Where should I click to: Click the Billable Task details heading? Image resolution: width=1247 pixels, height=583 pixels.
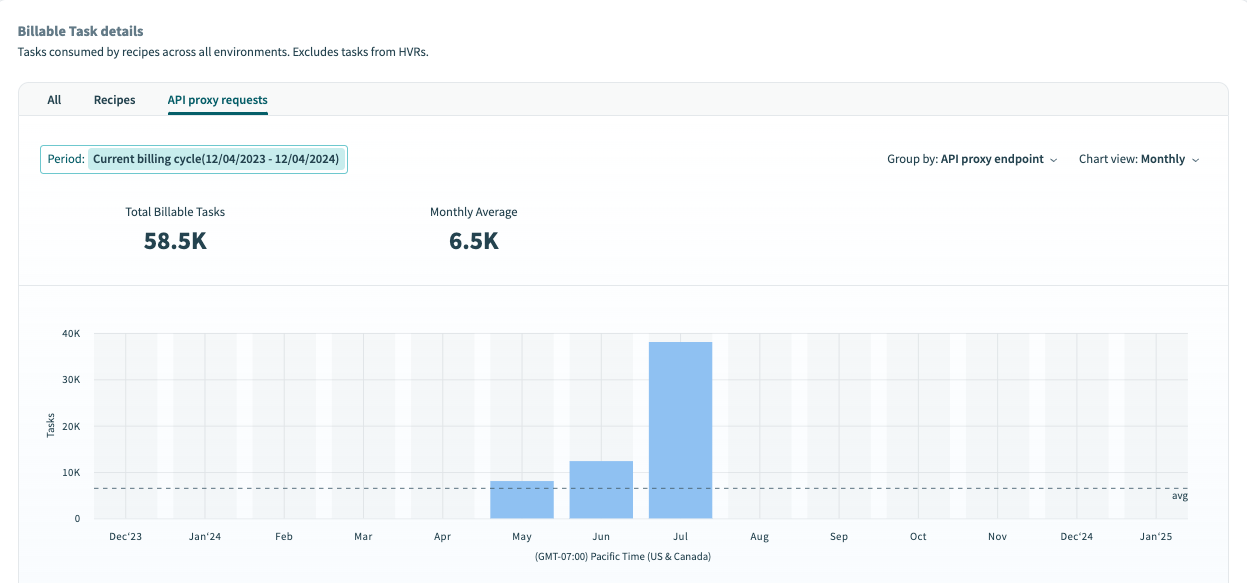click(79, 31)
